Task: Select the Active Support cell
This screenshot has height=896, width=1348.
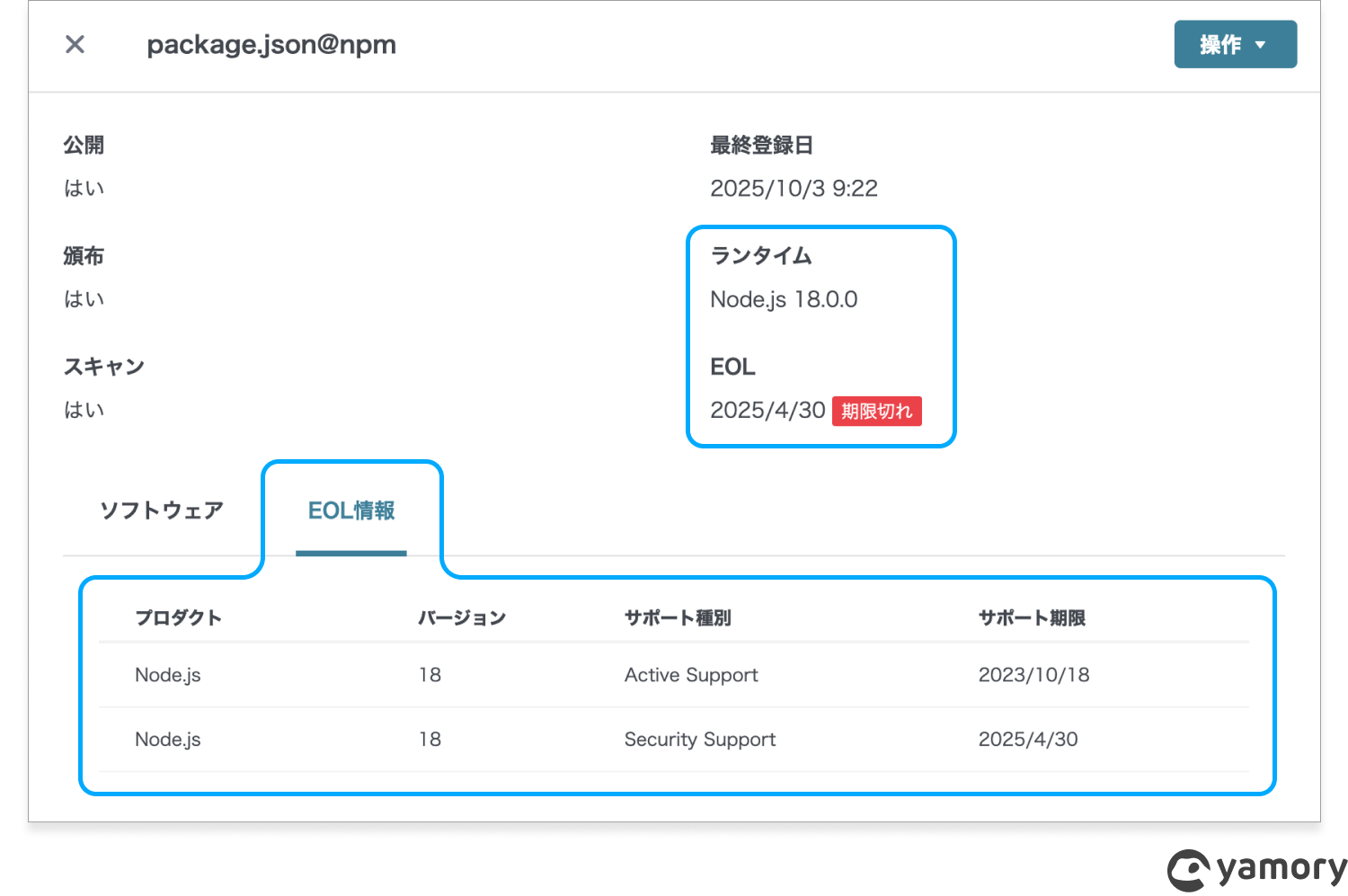Action: pos(691,675)
